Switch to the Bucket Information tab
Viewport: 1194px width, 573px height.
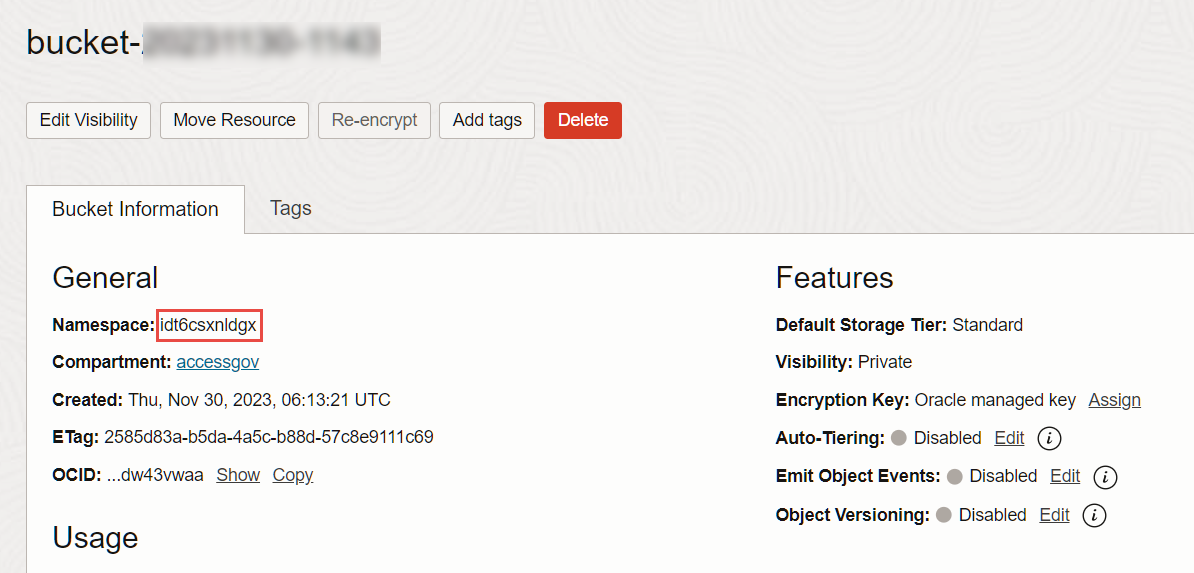pos(136,210)
